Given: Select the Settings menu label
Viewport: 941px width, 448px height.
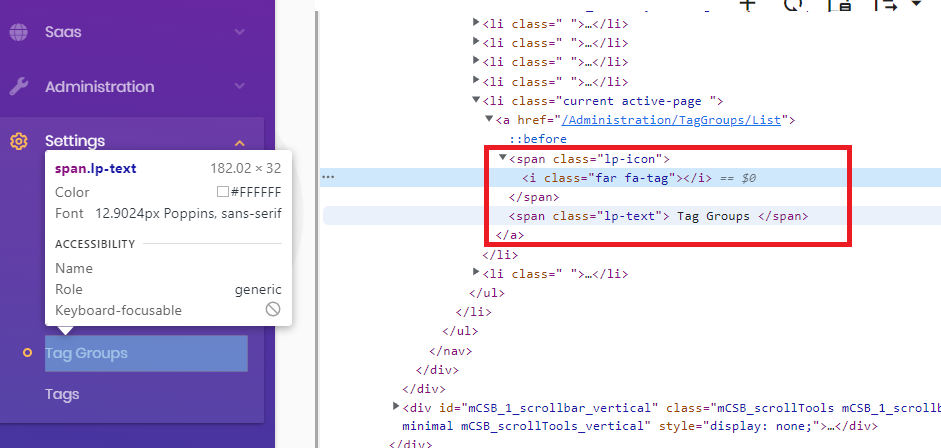Looking at the screenshot, I should 75,141.
